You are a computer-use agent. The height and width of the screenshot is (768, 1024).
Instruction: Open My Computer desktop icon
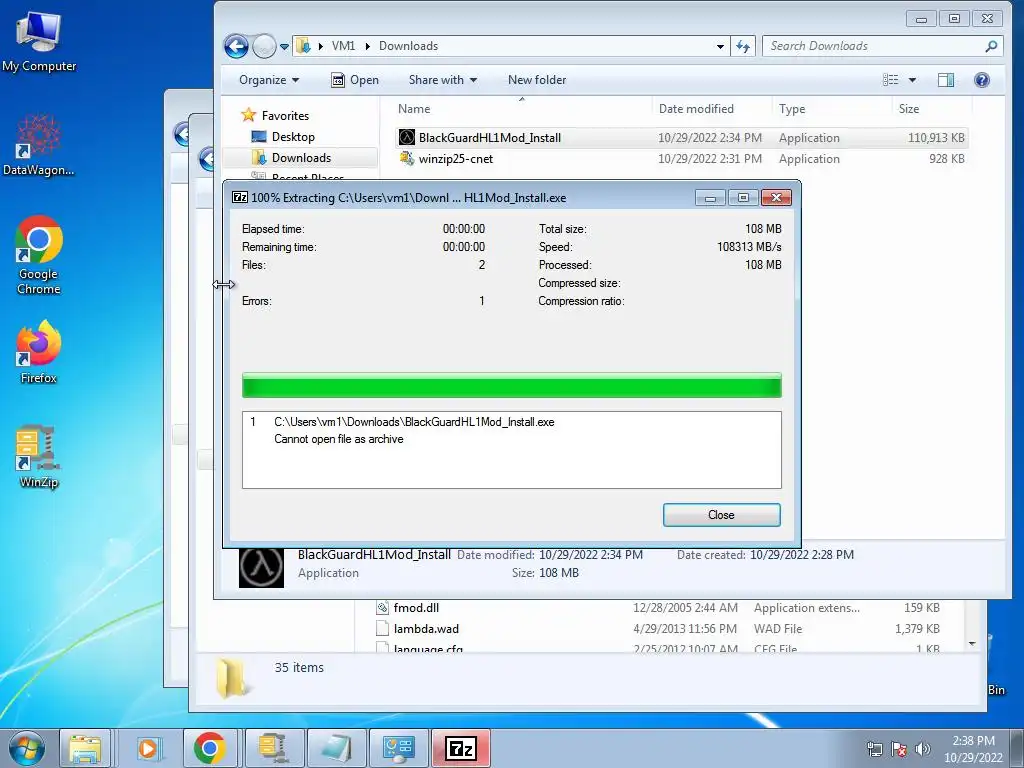(39, 42)
